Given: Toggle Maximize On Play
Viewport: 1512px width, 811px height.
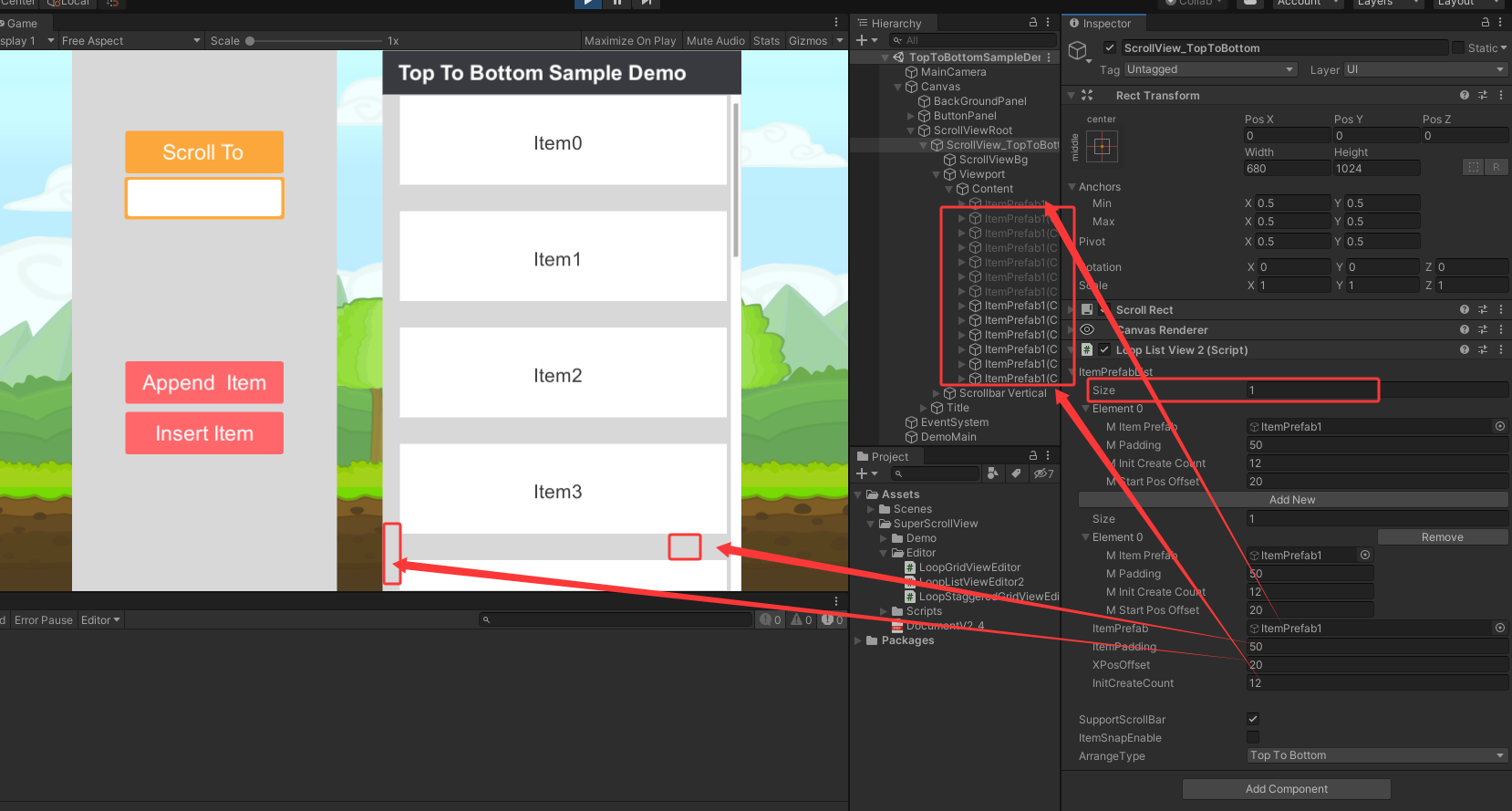Looking at the screenshot, I should pos(630,40).
